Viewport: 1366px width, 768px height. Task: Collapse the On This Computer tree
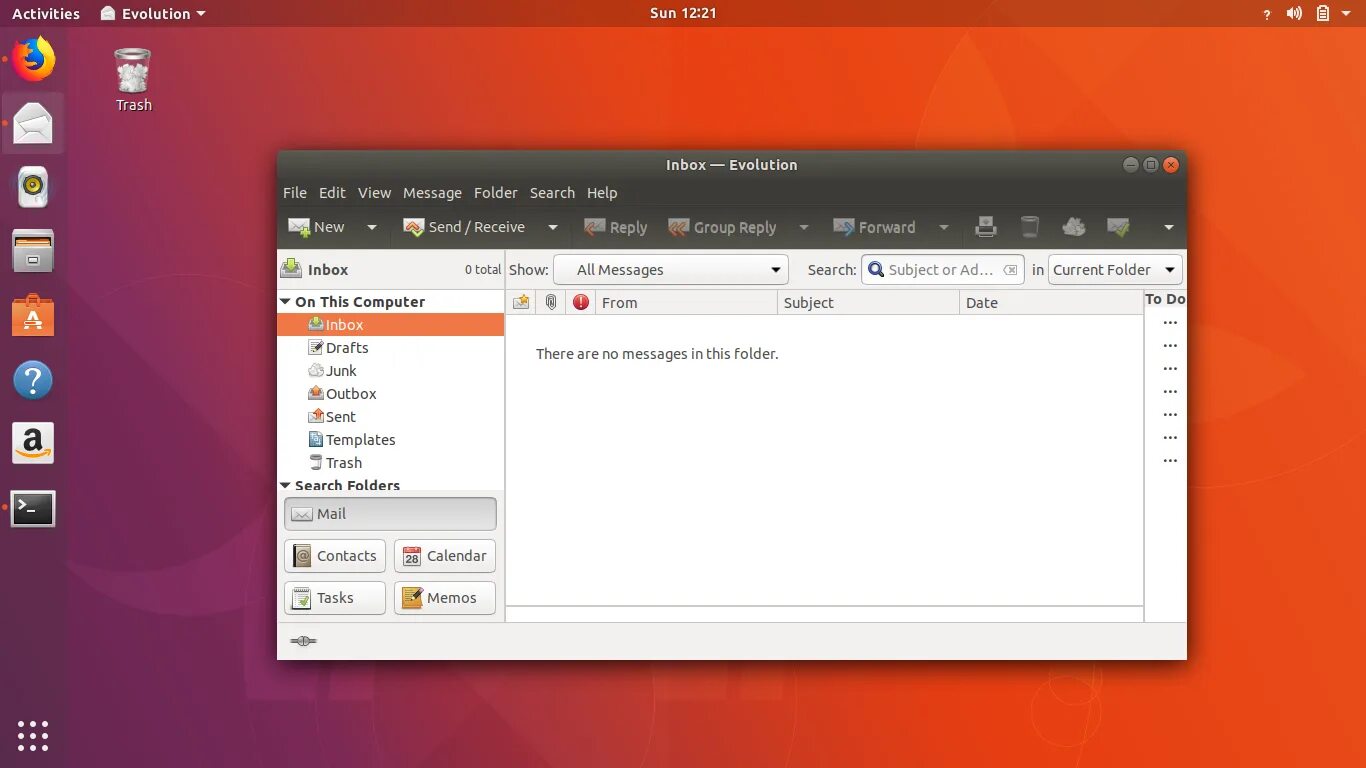tap(285, 302)
